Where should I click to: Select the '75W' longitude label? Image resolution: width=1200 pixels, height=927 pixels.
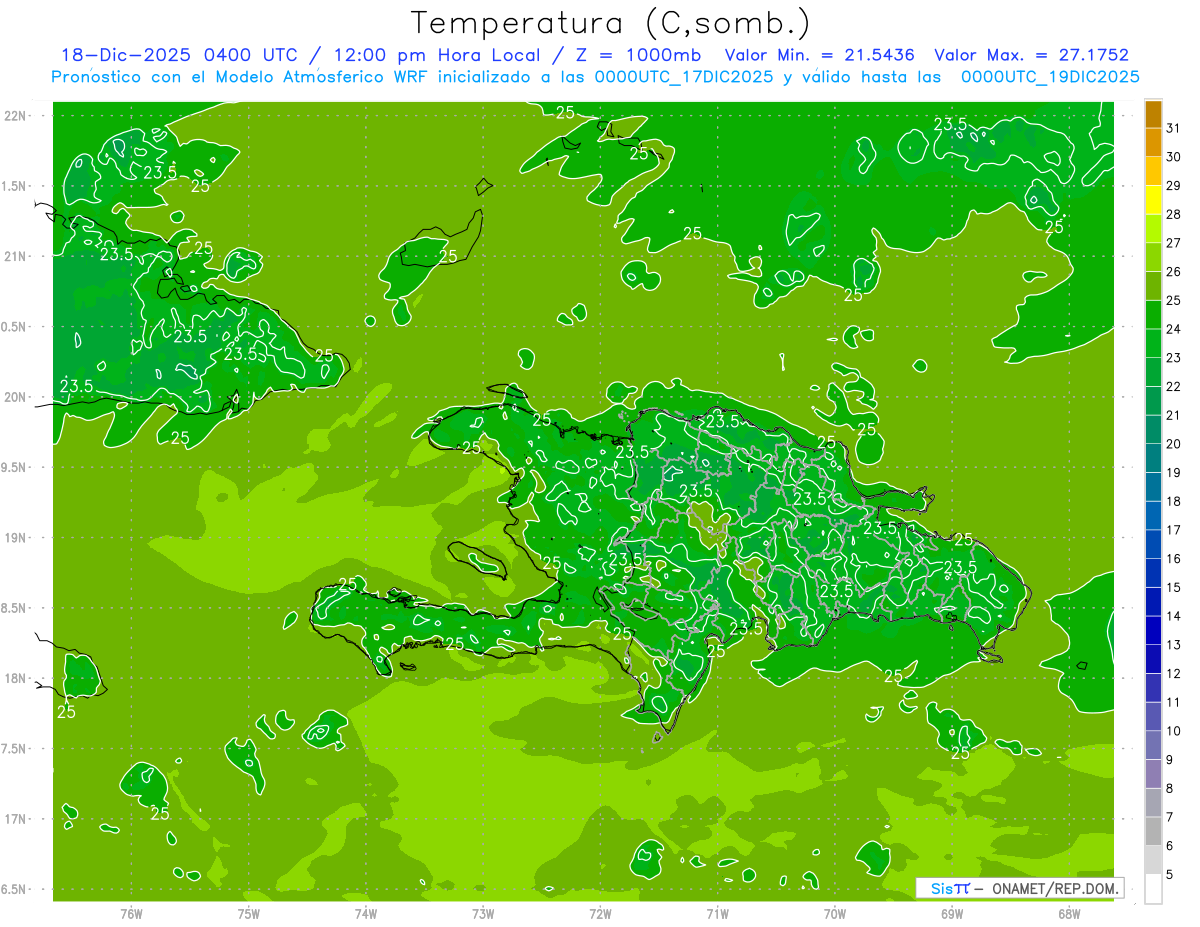click(248, 914)
